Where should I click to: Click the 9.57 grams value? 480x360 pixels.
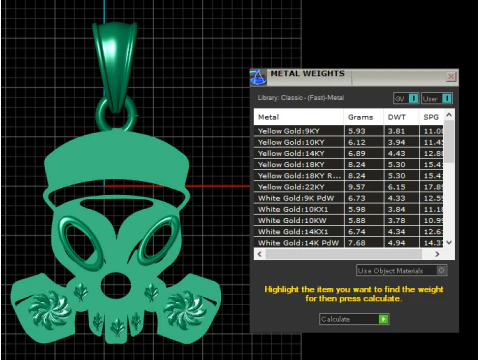(x=357, y=187)
